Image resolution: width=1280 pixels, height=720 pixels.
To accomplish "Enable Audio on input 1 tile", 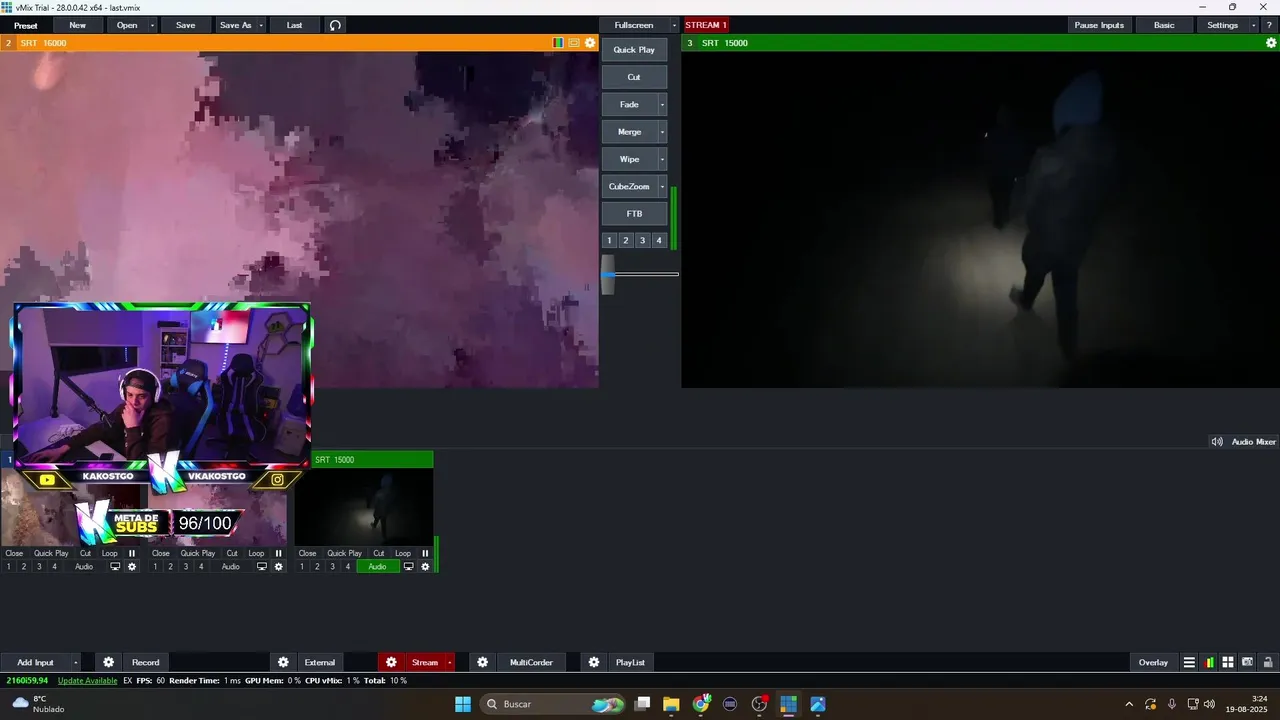I will (x=84, y=567).
